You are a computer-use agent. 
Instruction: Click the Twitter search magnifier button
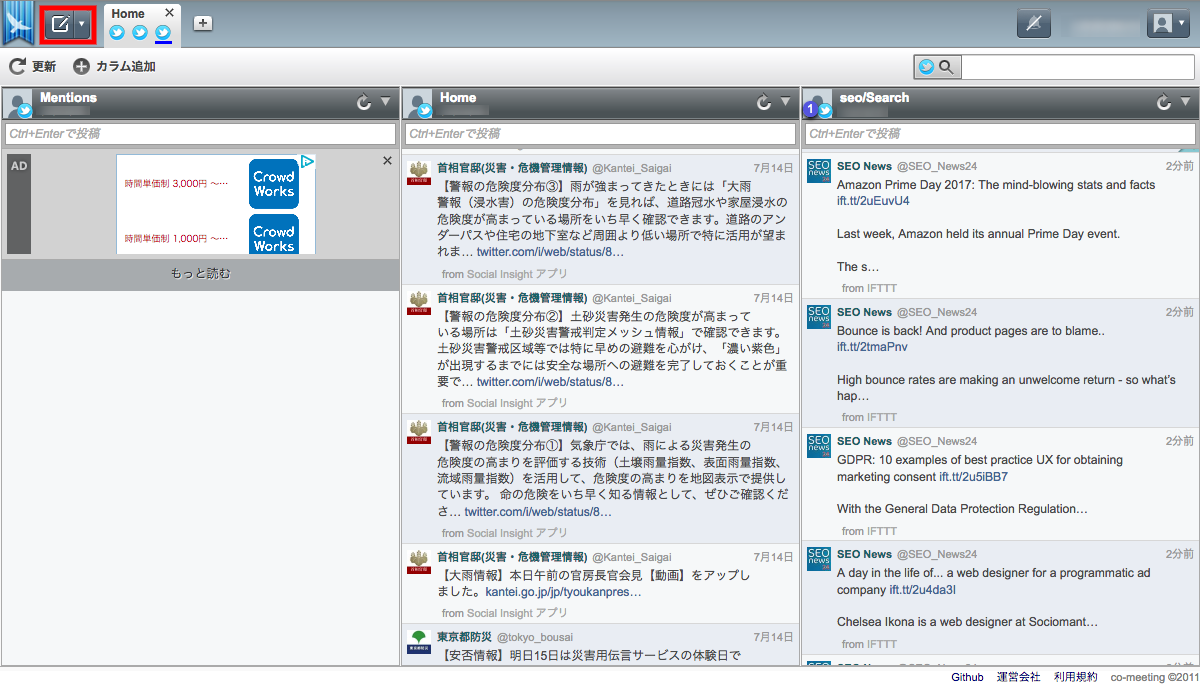coord(936,67)
